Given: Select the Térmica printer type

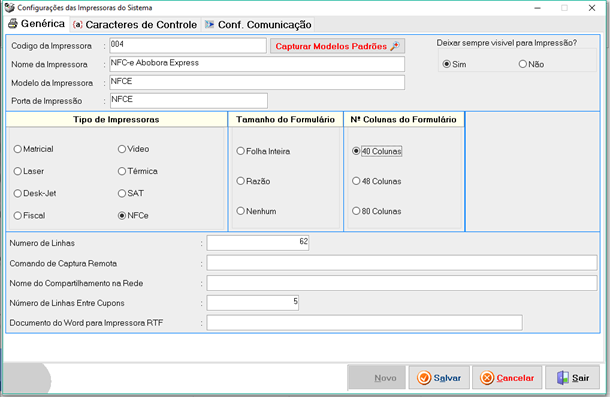Looking at the screenshot, I should [138, 171].
